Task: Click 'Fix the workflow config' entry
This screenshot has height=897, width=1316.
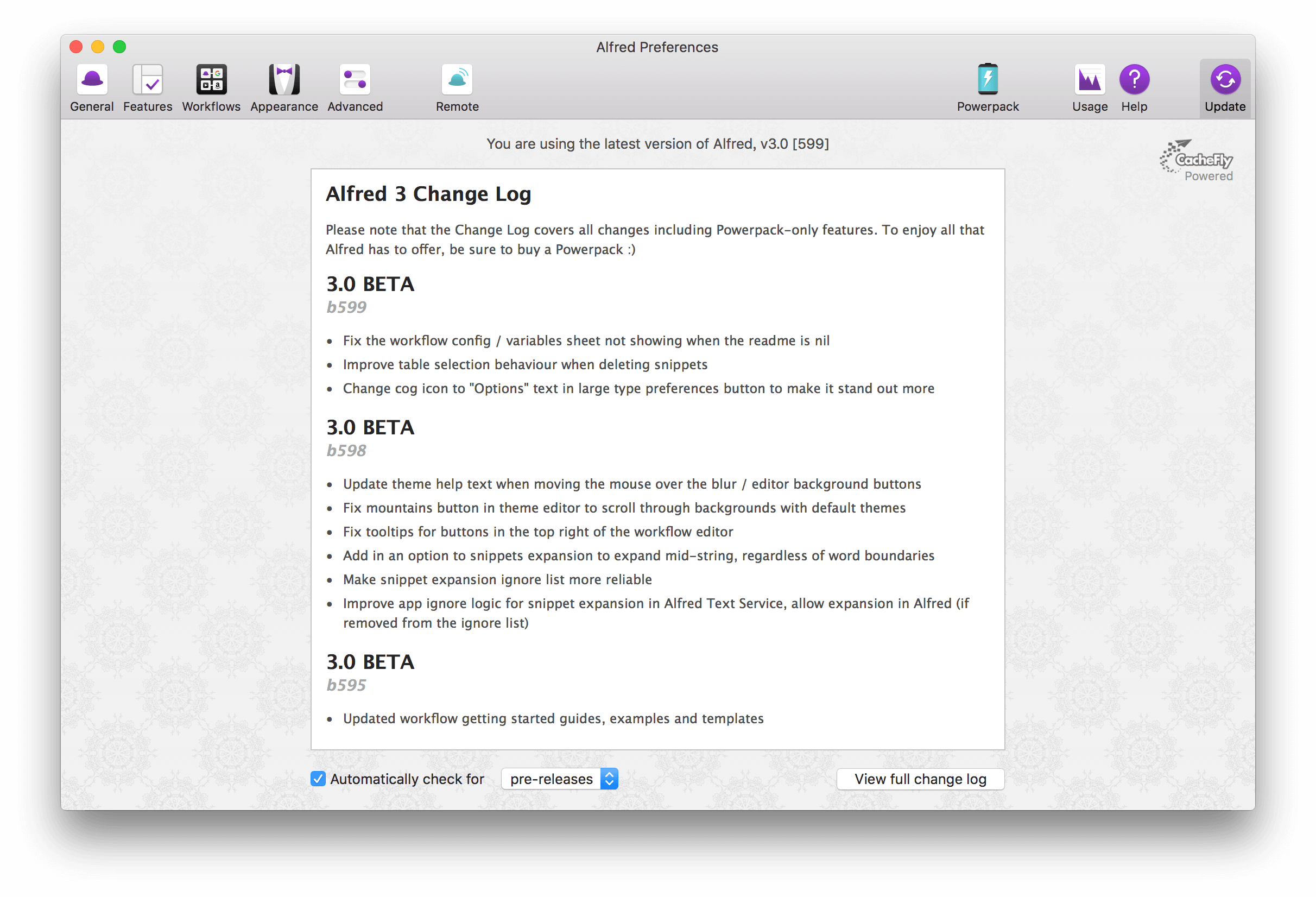Action: pyautogui.click(x=586, y=340)
